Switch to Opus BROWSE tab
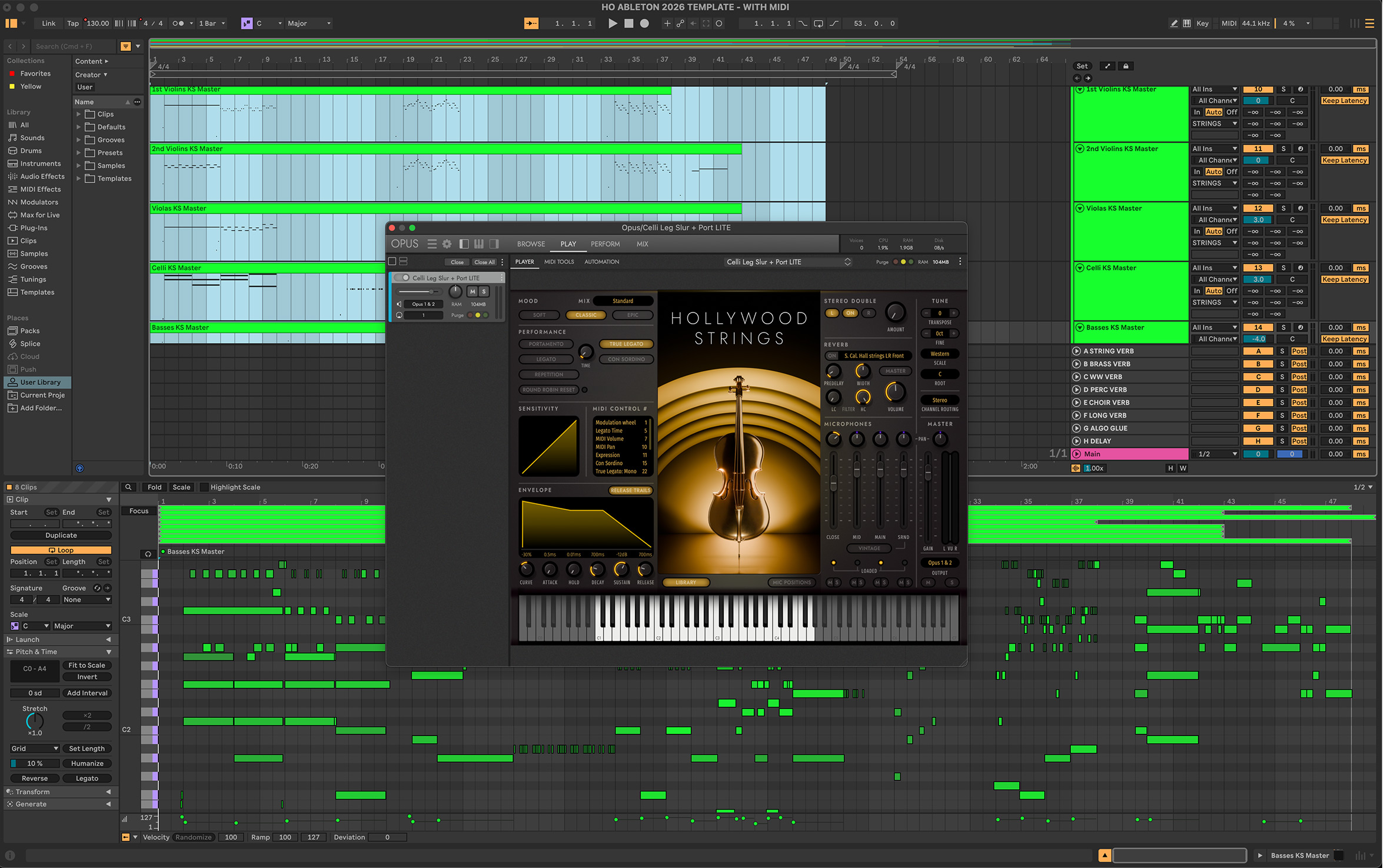Screen dimensions: 1384x868 pyautogui.click(x=531, y=244)
